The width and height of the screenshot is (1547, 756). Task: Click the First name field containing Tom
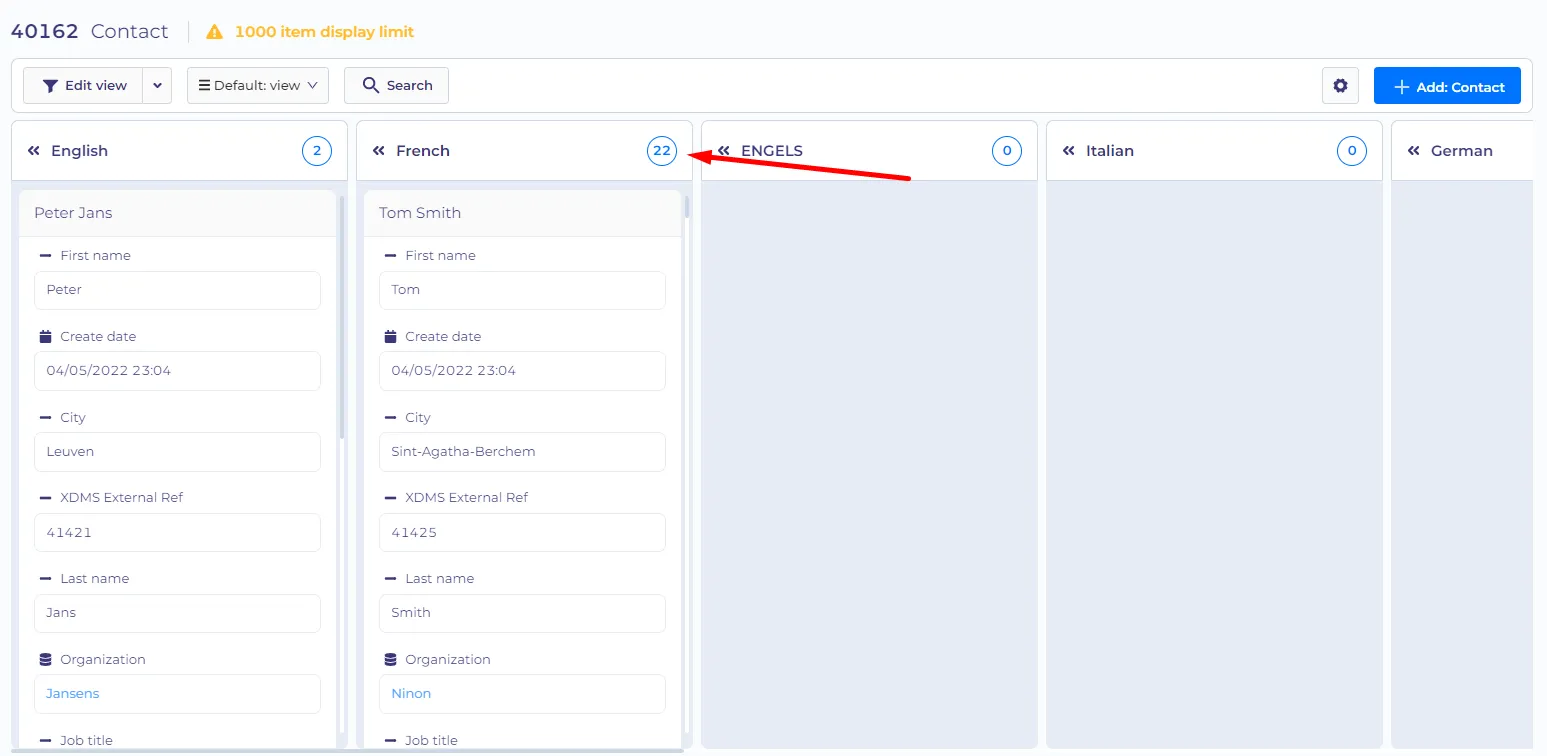pos(522,290)
